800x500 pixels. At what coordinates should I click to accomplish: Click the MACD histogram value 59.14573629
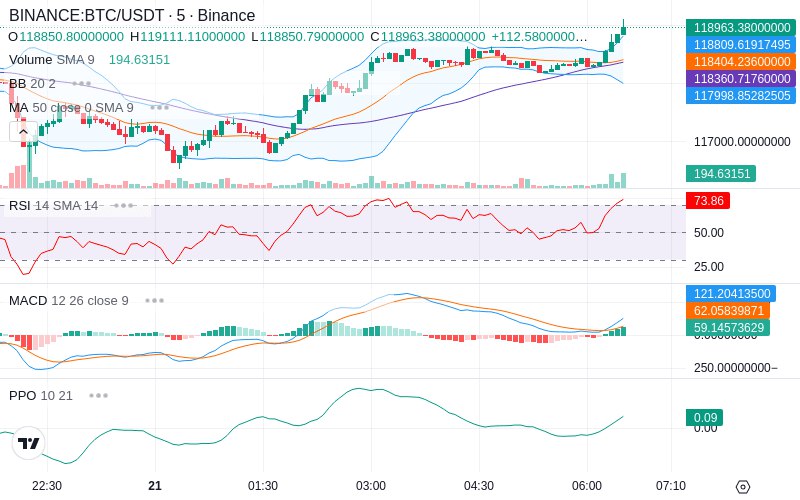point(728,327)
